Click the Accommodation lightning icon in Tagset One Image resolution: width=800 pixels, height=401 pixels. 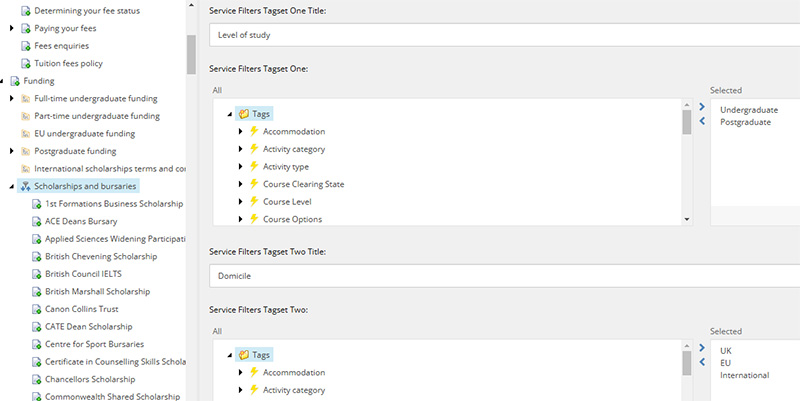point(254,132)
